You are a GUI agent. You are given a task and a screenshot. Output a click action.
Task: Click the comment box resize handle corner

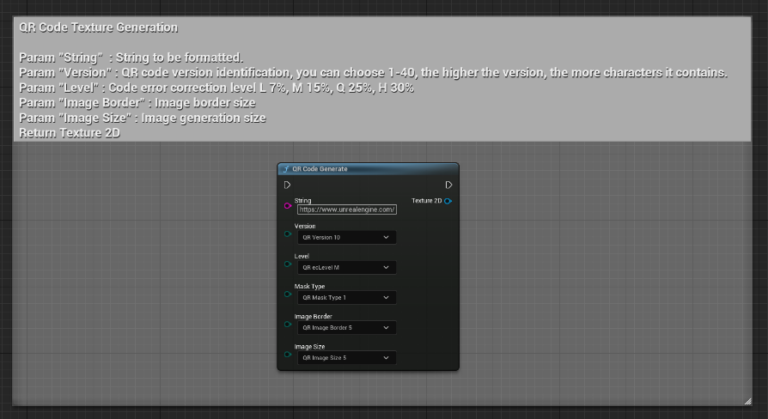click(747, 401)
